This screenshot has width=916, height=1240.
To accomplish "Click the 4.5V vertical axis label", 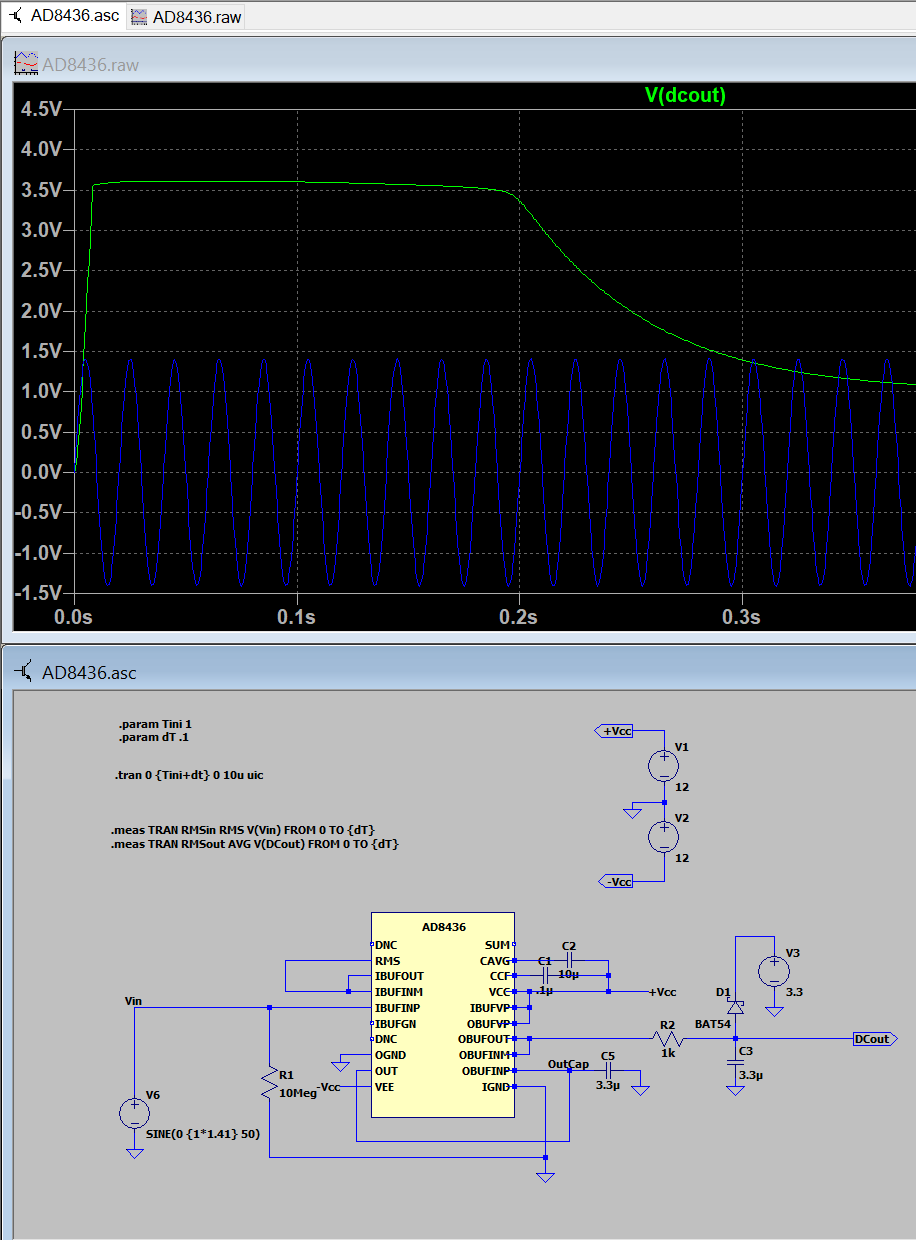I will point(41,108).
